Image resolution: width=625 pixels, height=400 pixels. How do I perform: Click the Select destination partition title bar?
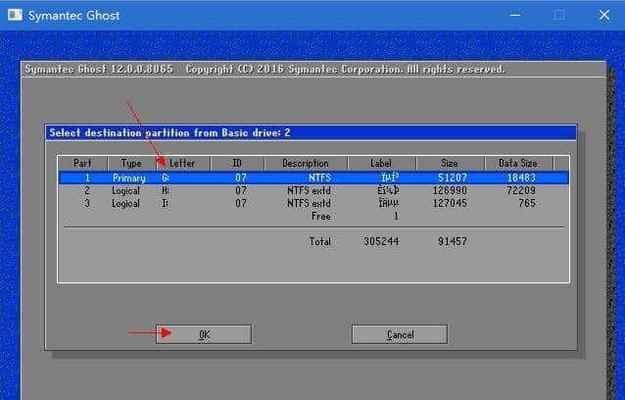[x=311, y=133]
